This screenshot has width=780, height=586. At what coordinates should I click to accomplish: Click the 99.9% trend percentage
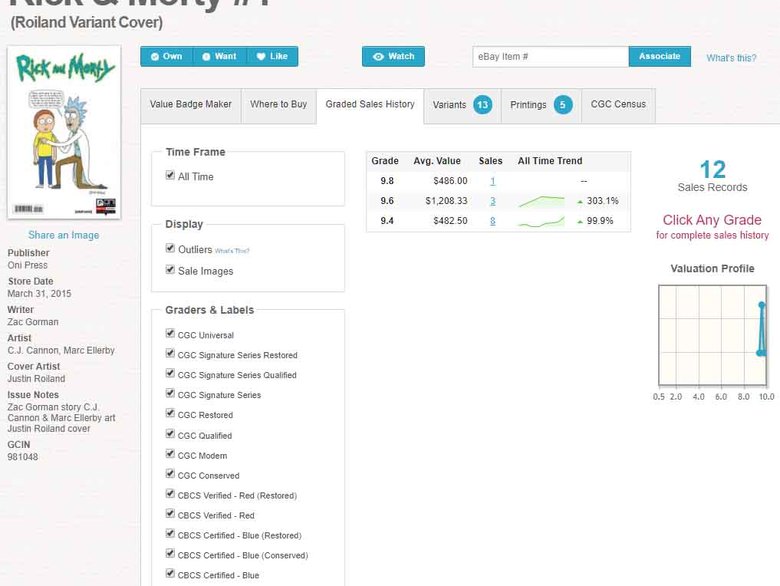coord(600,221)
